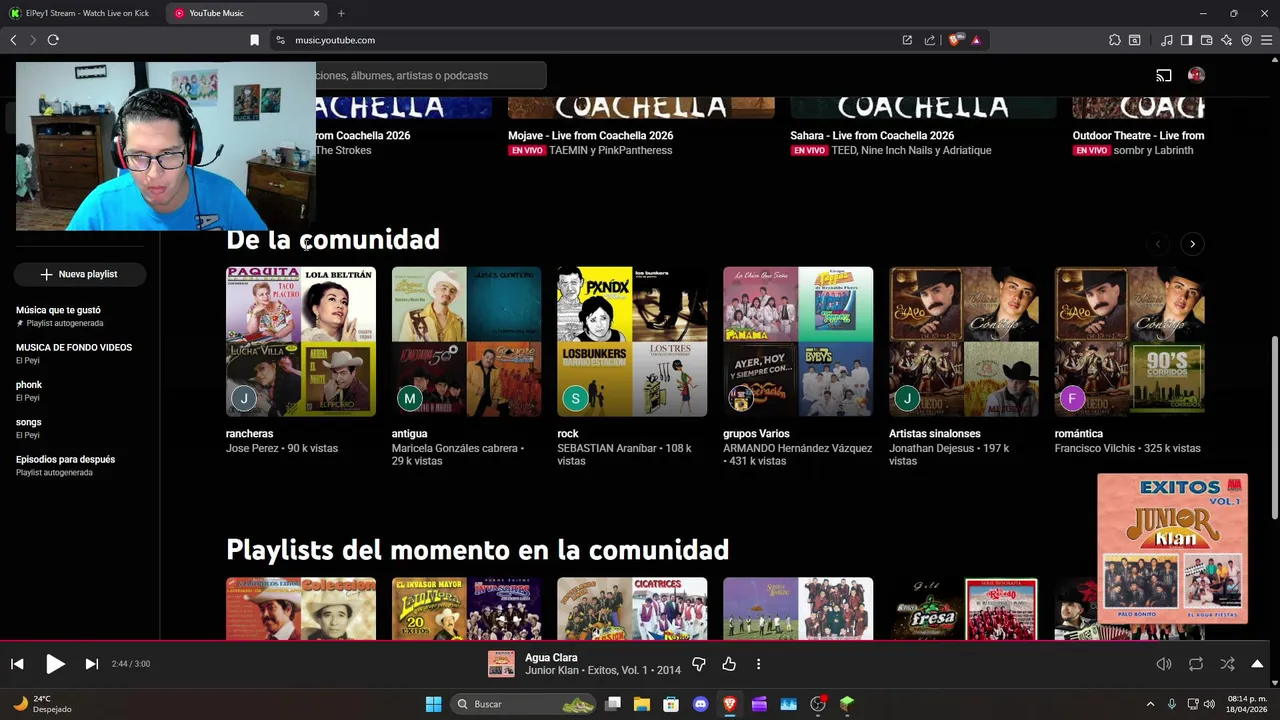Viewport: 1280px width, 720px height.
Task: Toggle shuffle in player bar
Action: (x=1227, y=664)
